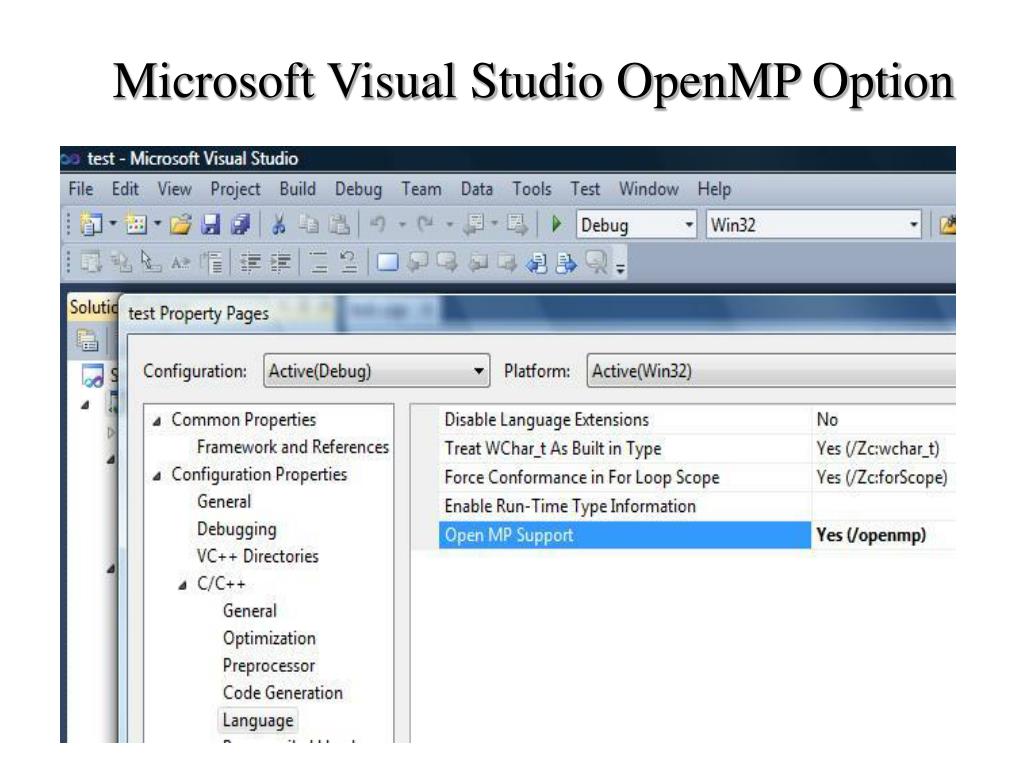Click the Navigate Backward icon
Viewport: 1024px width, 768px height.
click(473, 225)
